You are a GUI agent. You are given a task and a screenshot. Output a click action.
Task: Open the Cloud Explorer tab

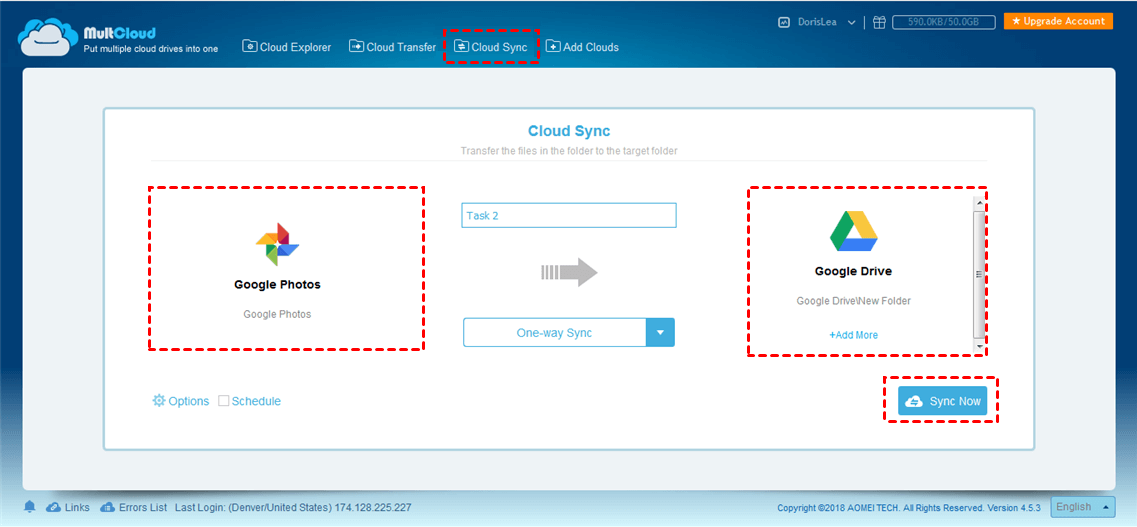(286, 47)
